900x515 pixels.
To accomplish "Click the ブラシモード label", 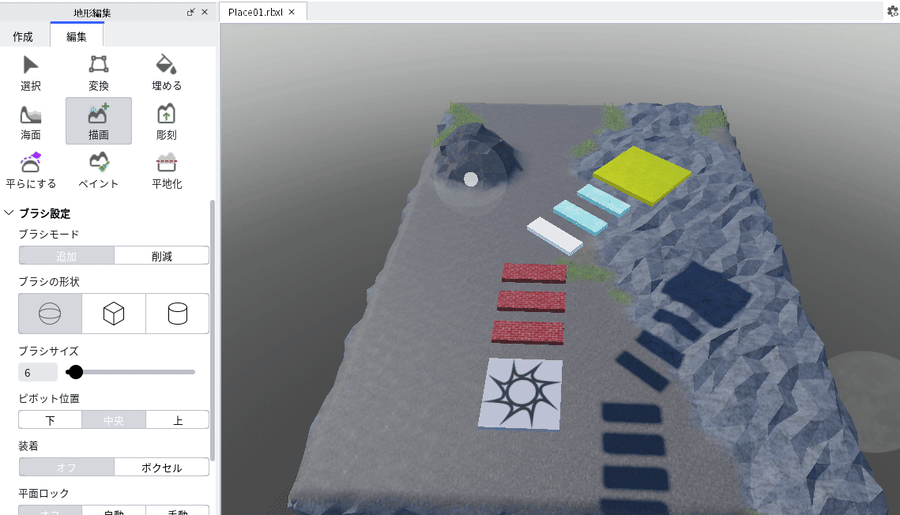I will click(49, 234).
